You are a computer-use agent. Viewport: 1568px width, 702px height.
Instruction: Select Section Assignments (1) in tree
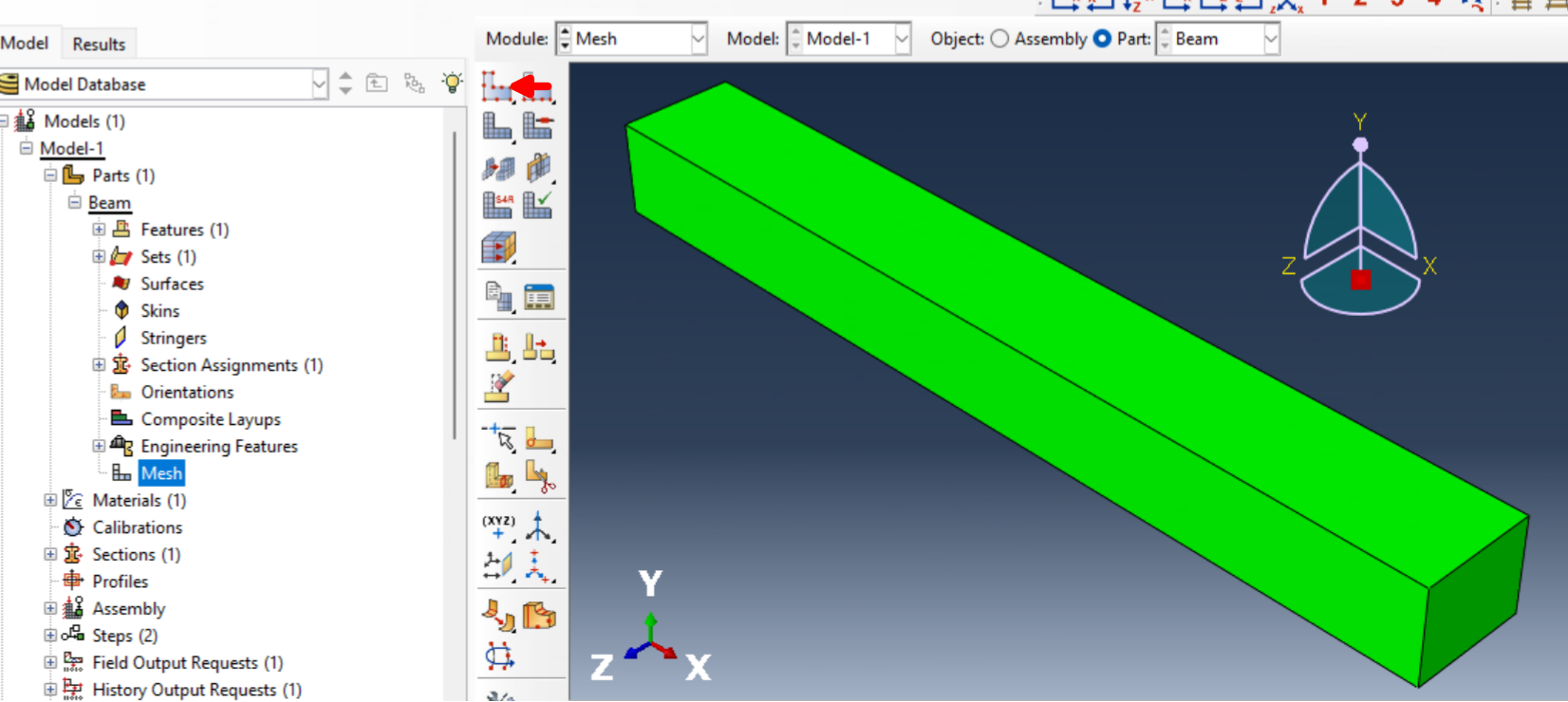232,365
